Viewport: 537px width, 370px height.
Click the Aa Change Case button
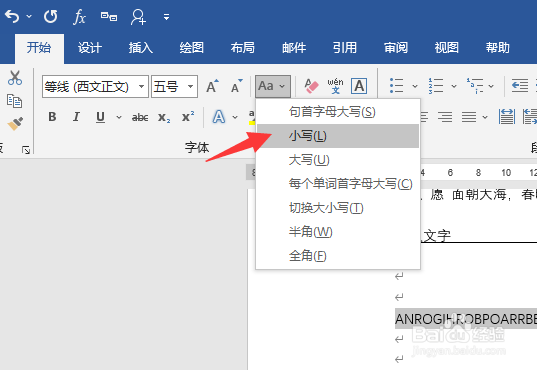pos(273,86)
